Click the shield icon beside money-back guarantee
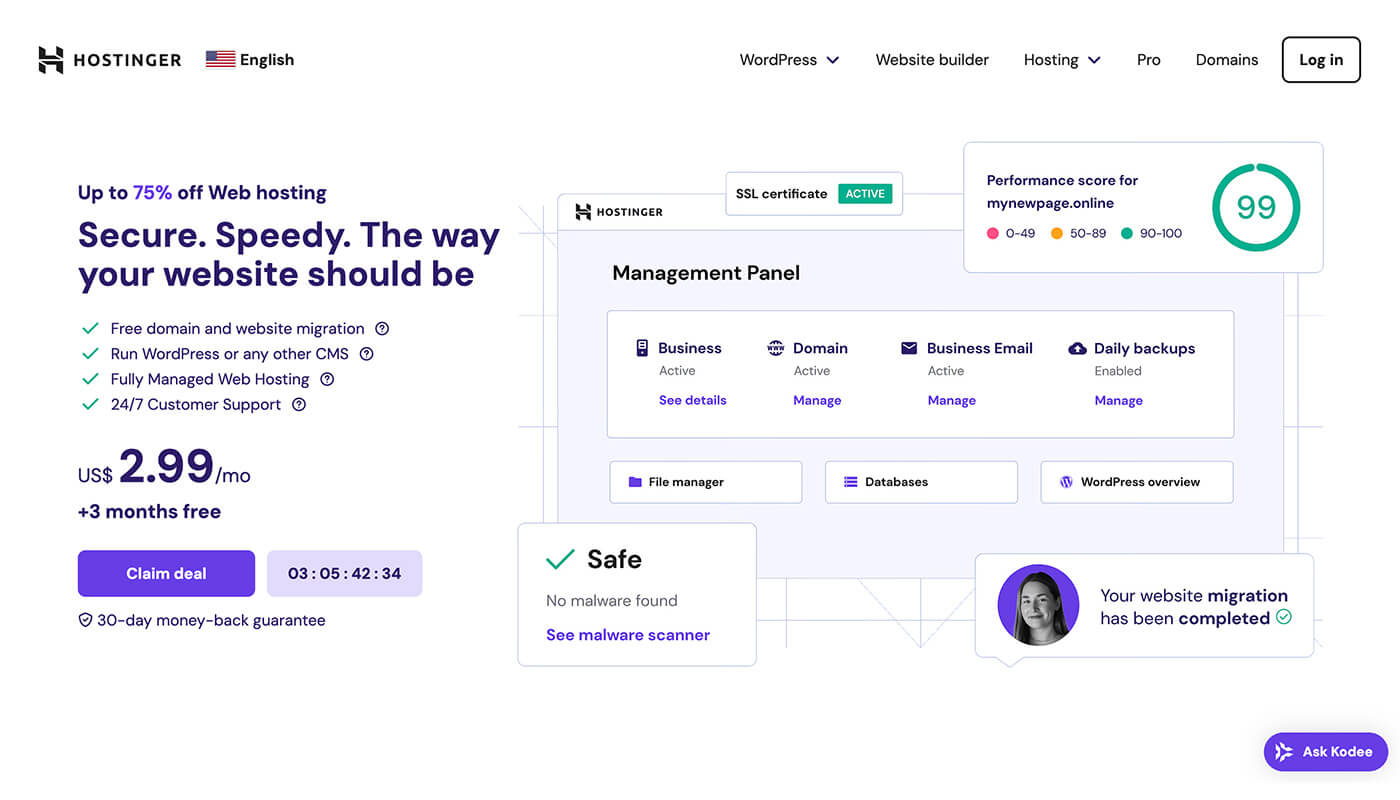Image resolution: width=1400 pixels, height=800 pixels. click(x=85, y=620)
